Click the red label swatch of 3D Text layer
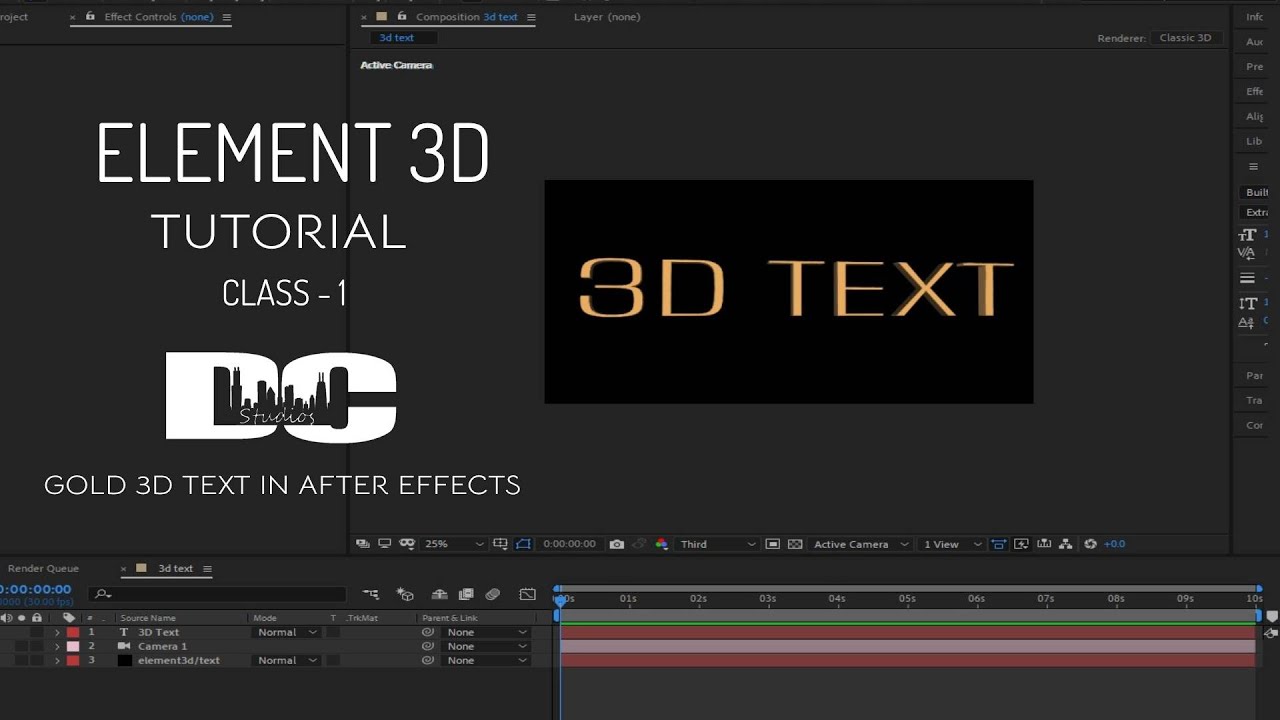1280x720 pixels. 73,632
